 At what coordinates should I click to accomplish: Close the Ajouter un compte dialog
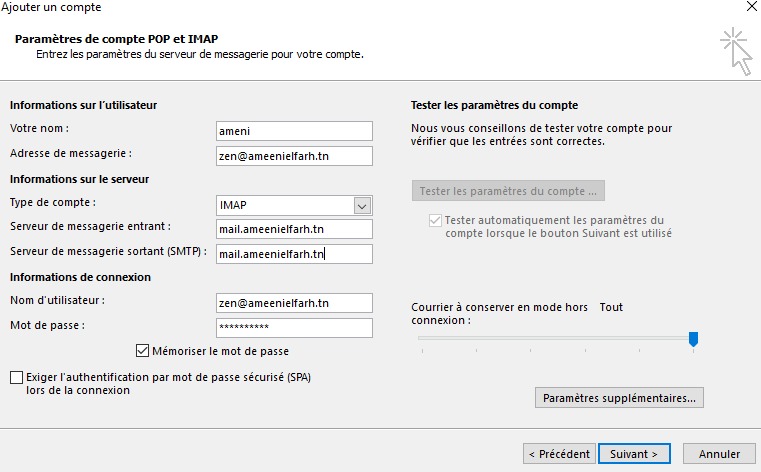point(750,8)
